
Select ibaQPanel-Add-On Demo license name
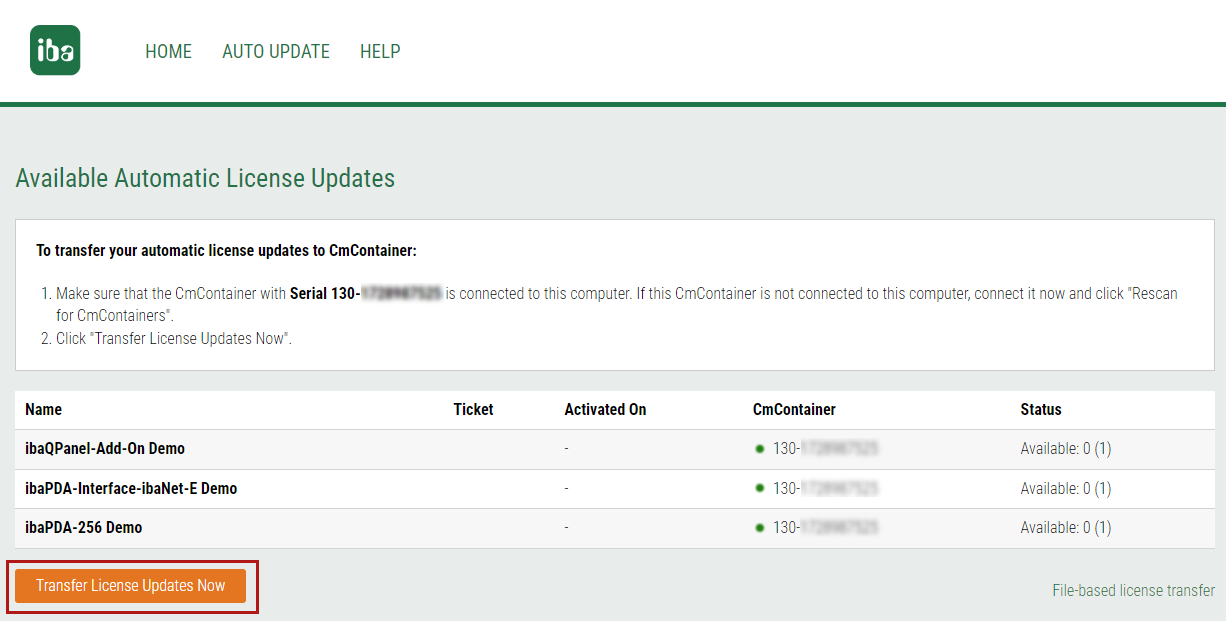pyautogui.click(x=105, y=449)
